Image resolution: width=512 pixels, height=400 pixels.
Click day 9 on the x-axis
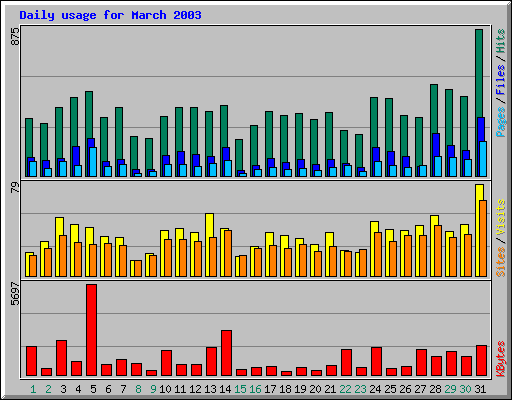153,389
